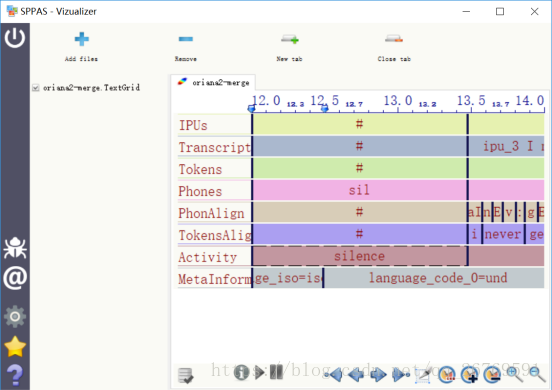Click the information icon in bottom toolbar
The image size is (552, 390).
(x=242, y=373)
